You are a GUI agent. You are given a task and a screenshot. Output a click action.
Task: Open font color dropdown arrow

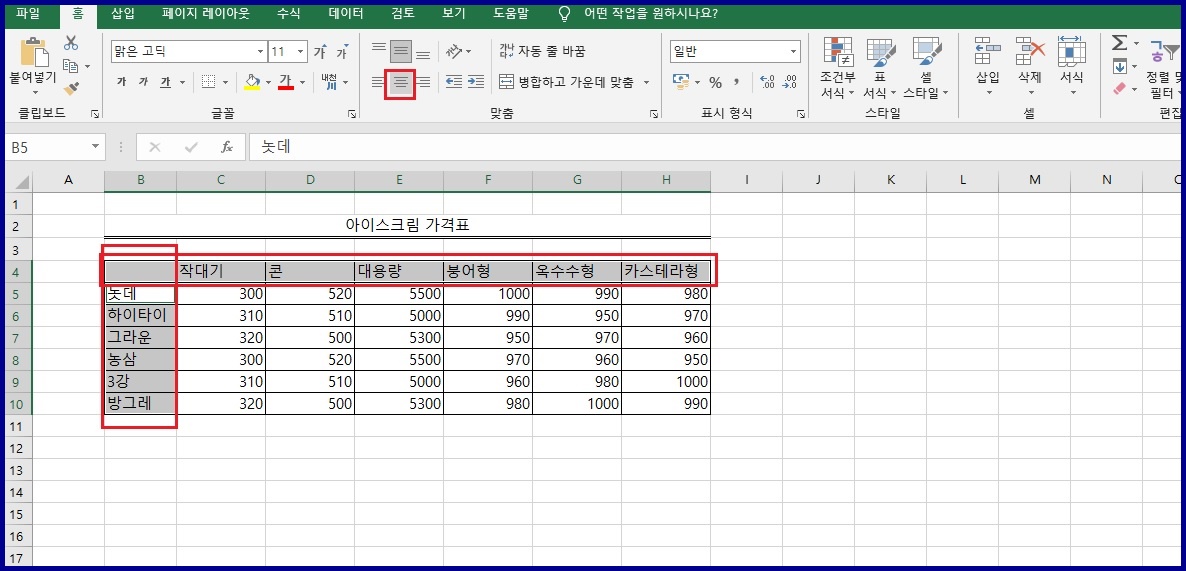point(303,82)
